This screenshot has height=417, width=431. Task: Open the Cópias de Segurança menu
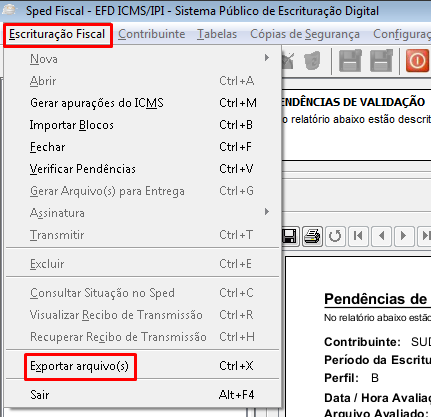(x=305, y=34)
